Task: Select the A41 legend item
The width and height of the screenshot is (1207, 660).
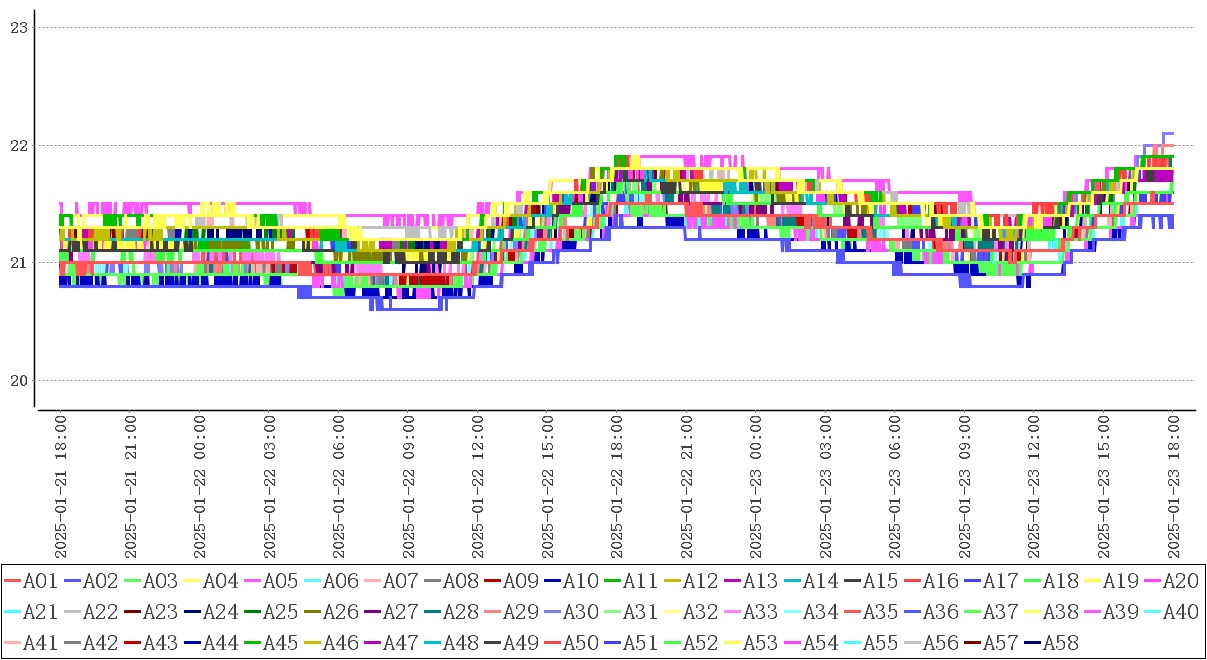Action: click(40, 642)
